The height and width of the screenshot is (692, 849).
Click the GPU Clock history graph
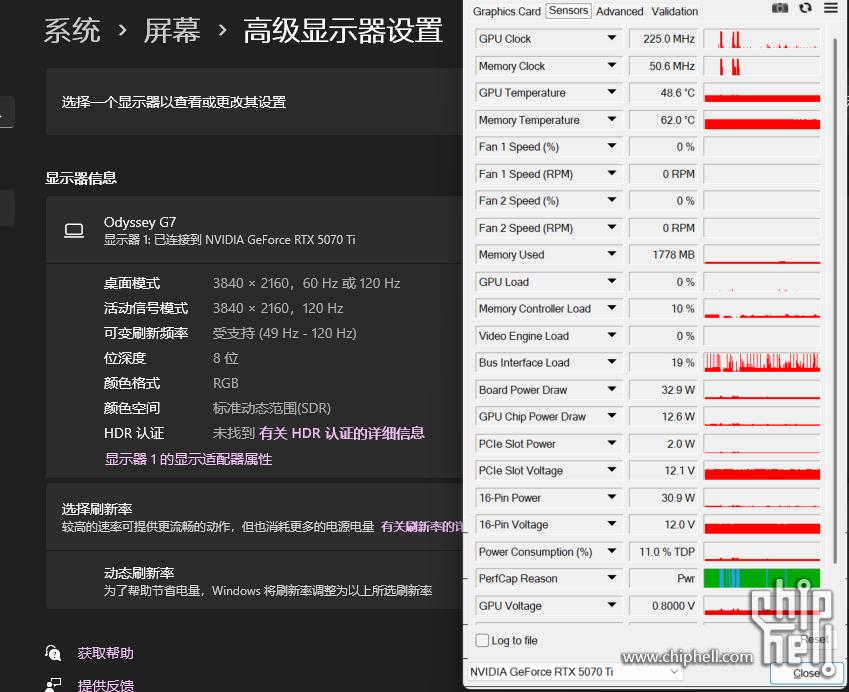(761, 39)
